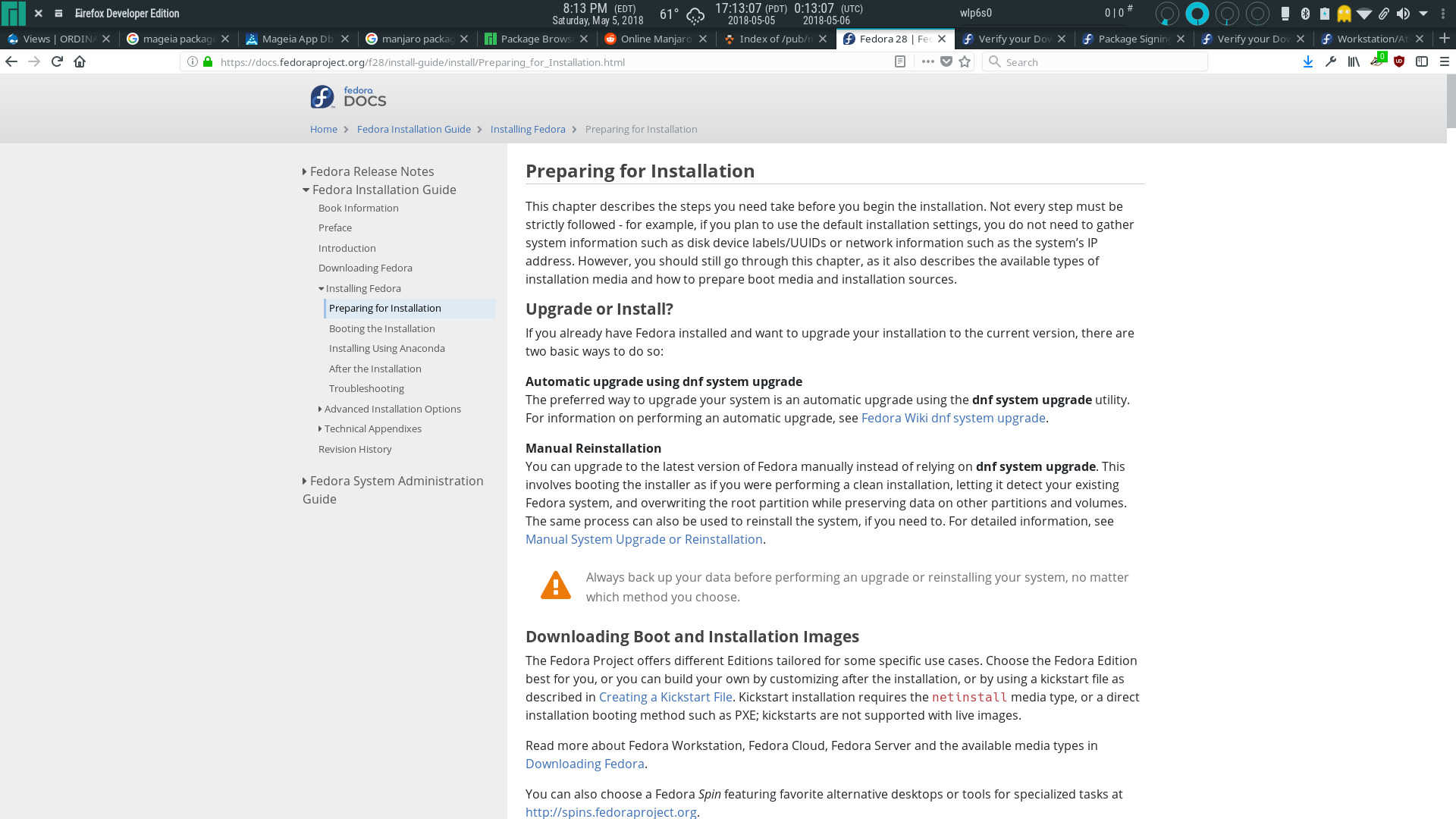Image resolution: width=1456 pixels, height=819 pixels.
Task: Reload the current page
Action: 57,61
